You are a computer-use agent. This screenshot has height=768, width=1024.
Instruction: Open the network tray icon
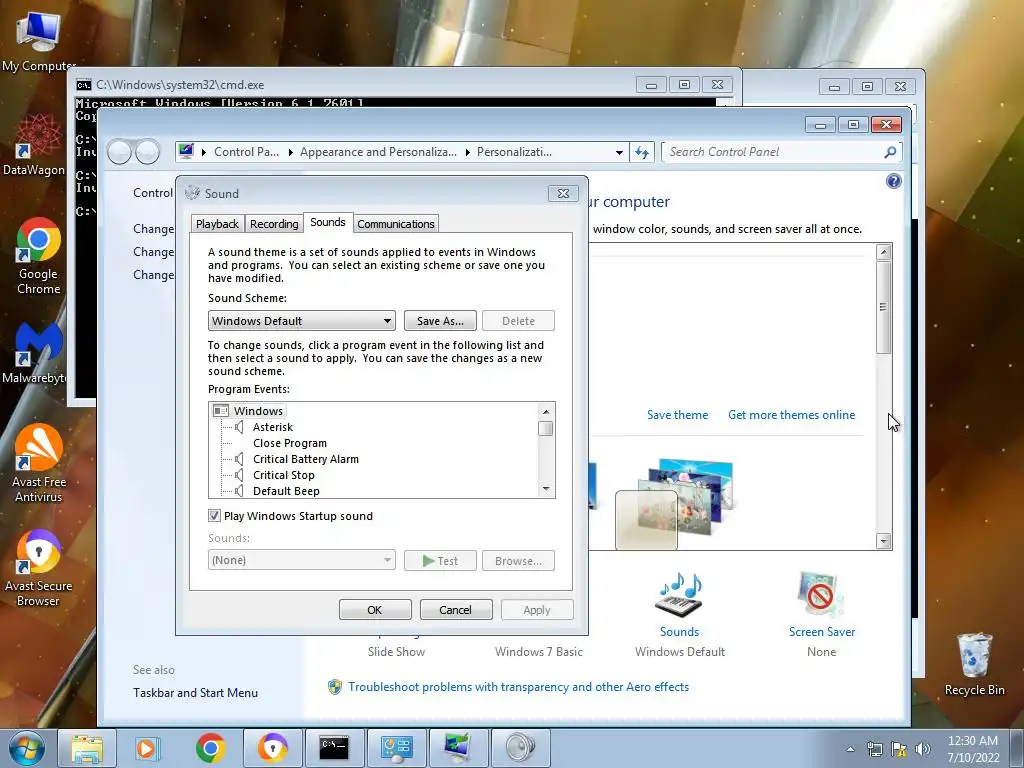point(874,749)
